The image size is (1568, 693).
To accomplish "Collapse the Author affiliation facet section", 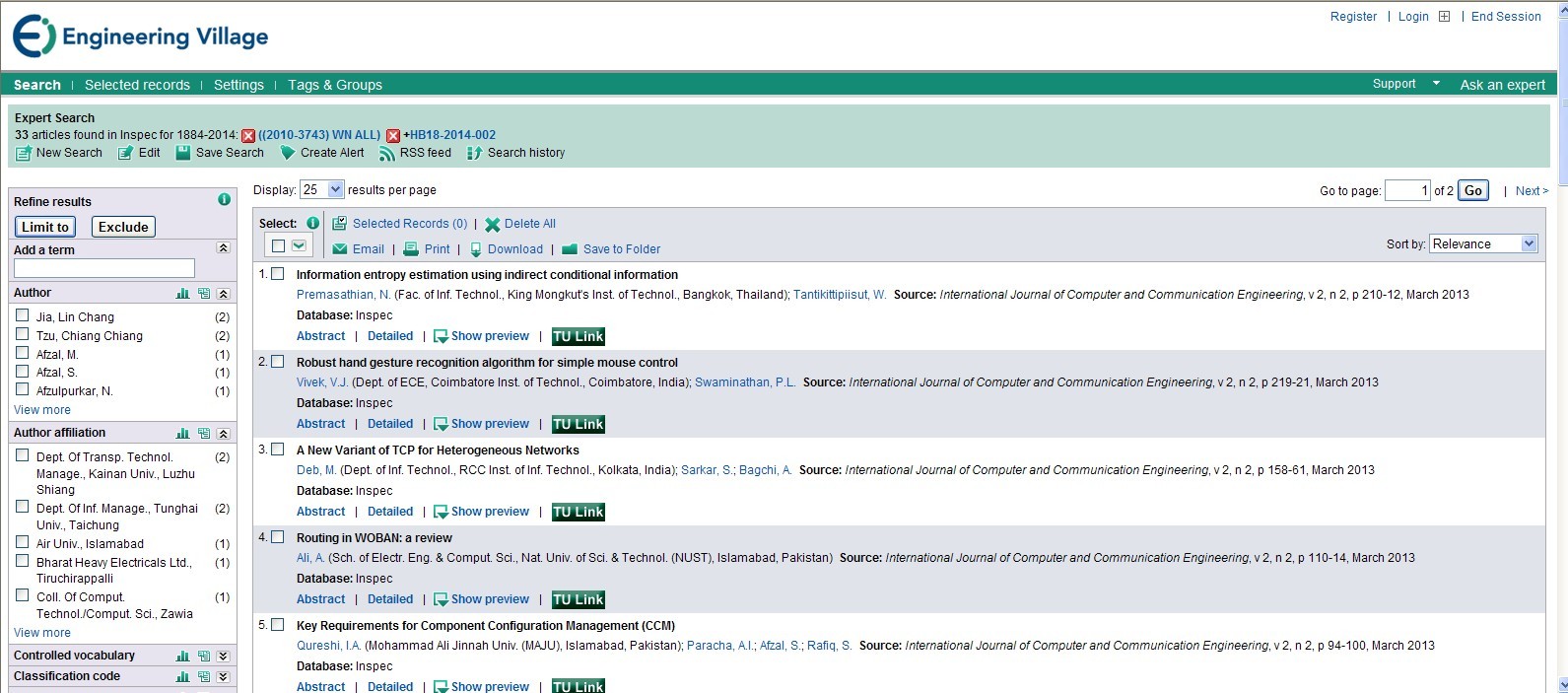I will point(223,434).
